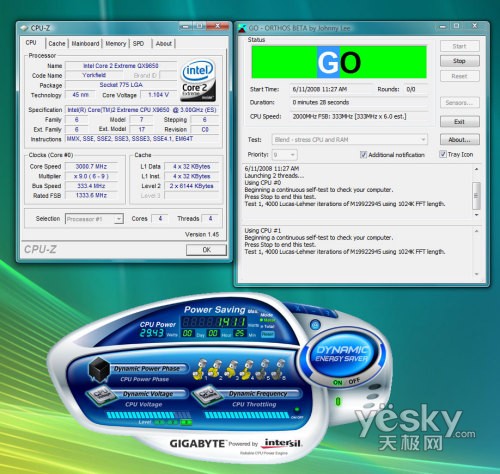The image size is (500, 474).
Task: Click the Dynamic Frequency CPU chip icon
Action: coord(206,396)
